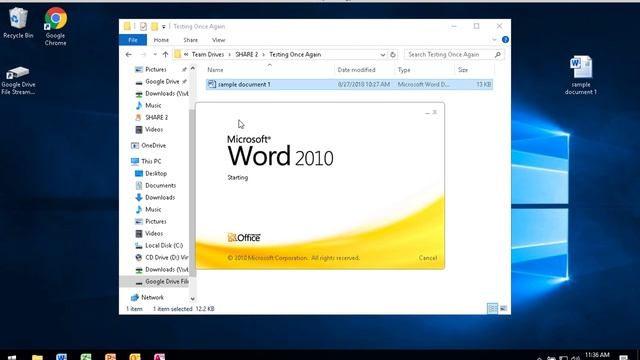This screenshot has height=360, width=640.
Task: Cancel the Word 2010 startup splash
Action: [428, 258]
